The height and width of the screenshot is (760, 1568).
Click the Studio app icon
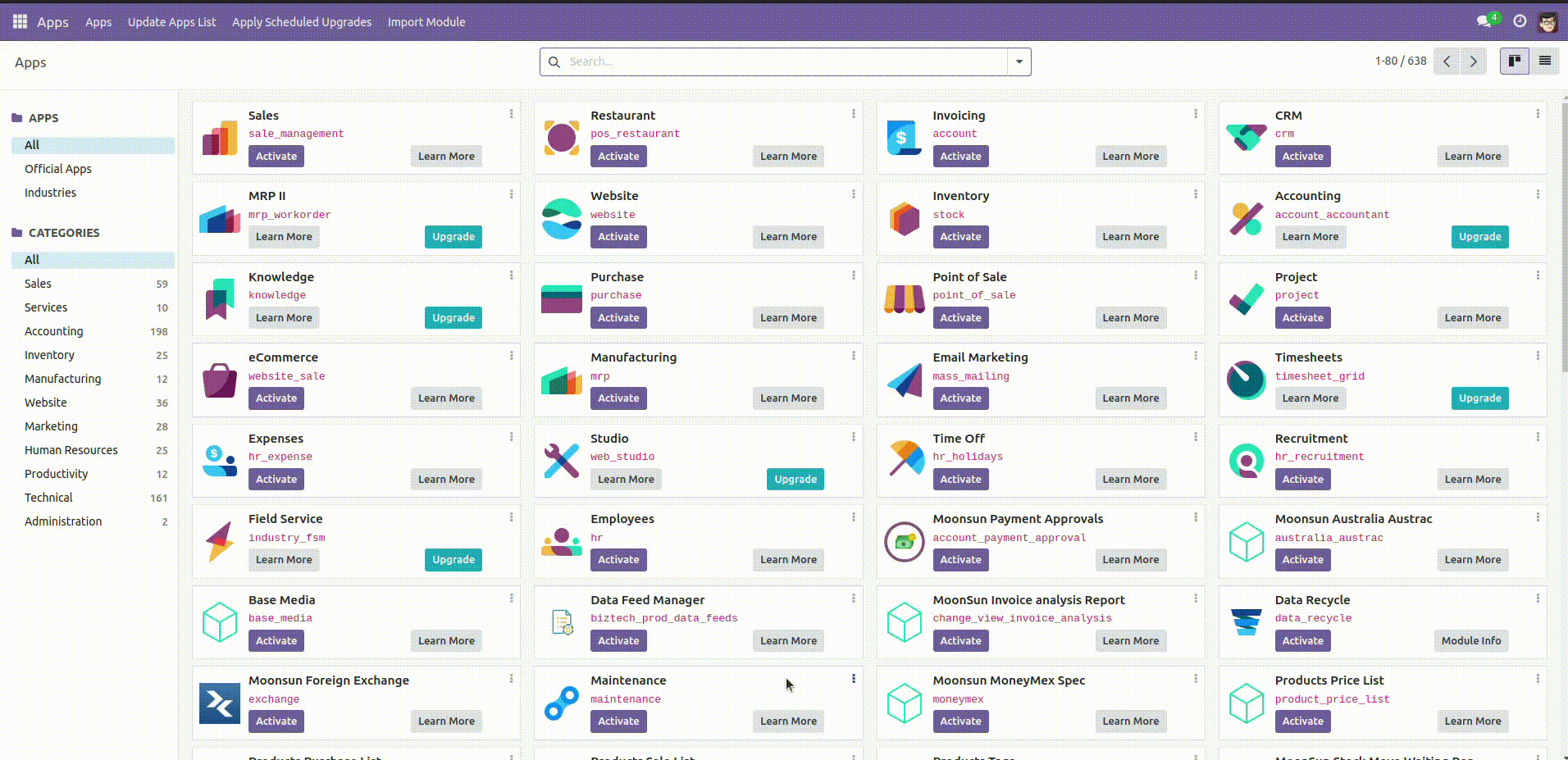562,461
